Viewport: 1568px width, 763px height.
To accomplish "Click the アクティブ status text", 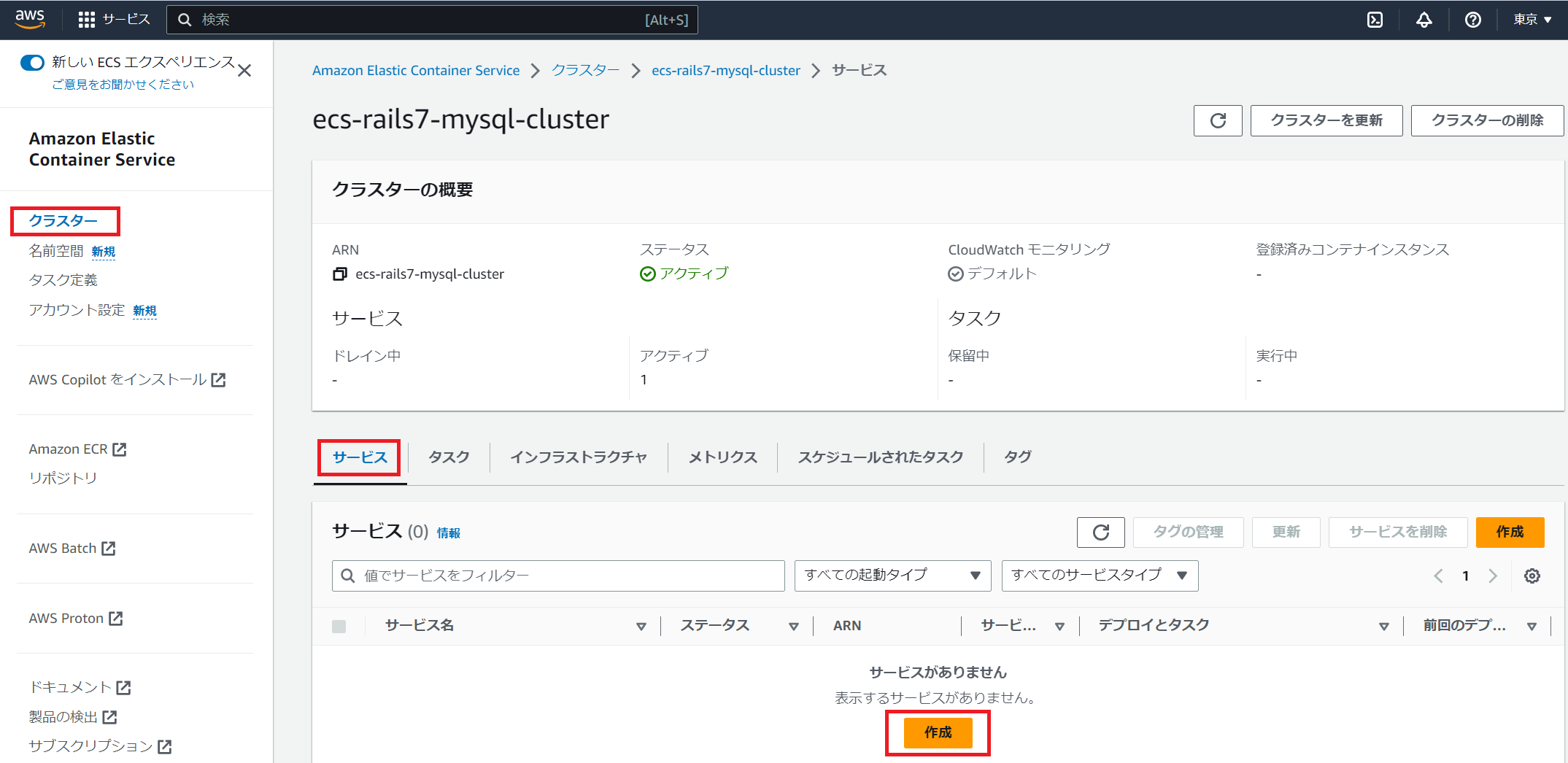I will [693, 274].
